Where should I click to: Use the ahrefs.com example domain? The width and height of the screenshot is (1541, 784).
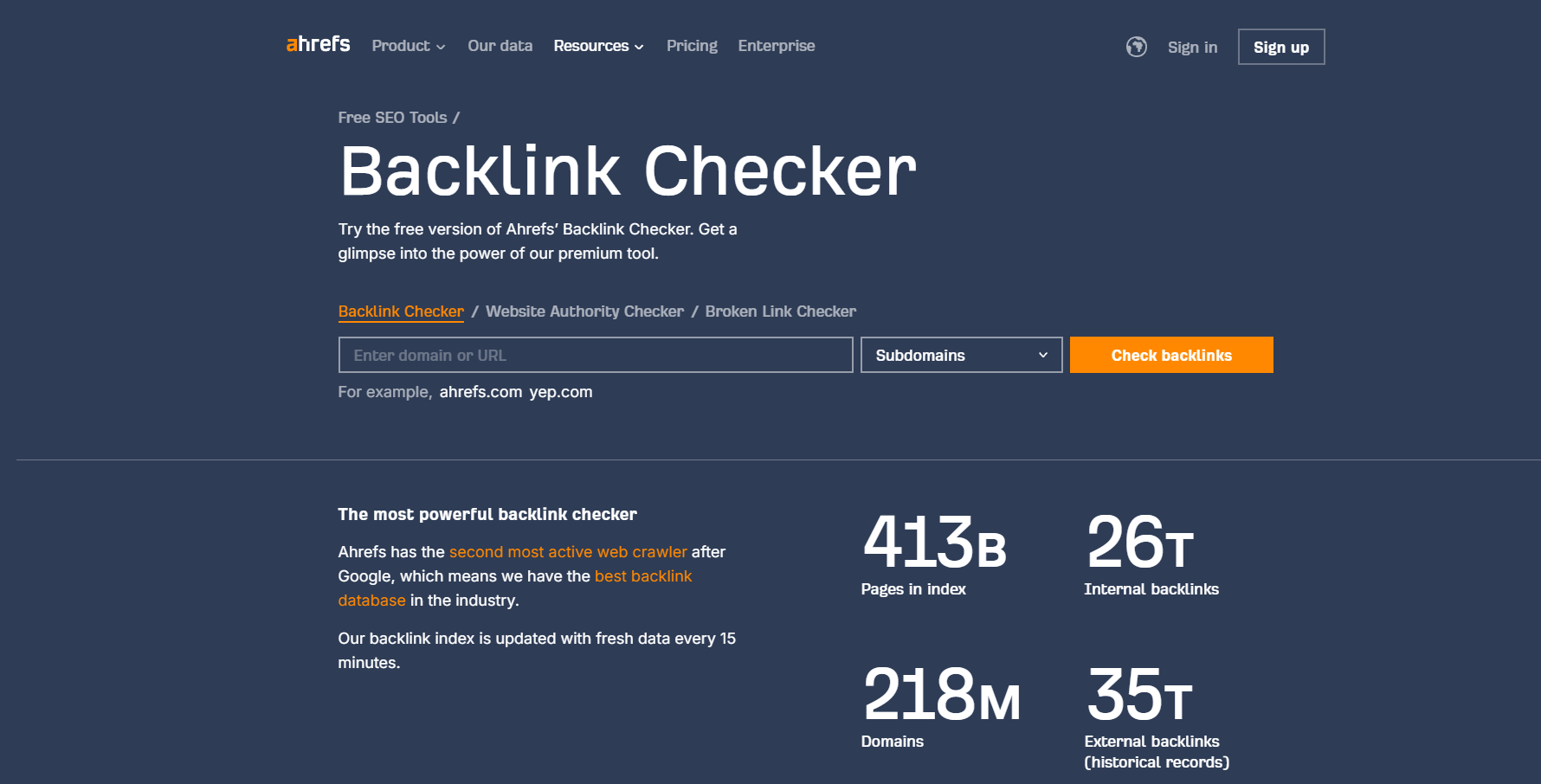(x=480, y=392)
